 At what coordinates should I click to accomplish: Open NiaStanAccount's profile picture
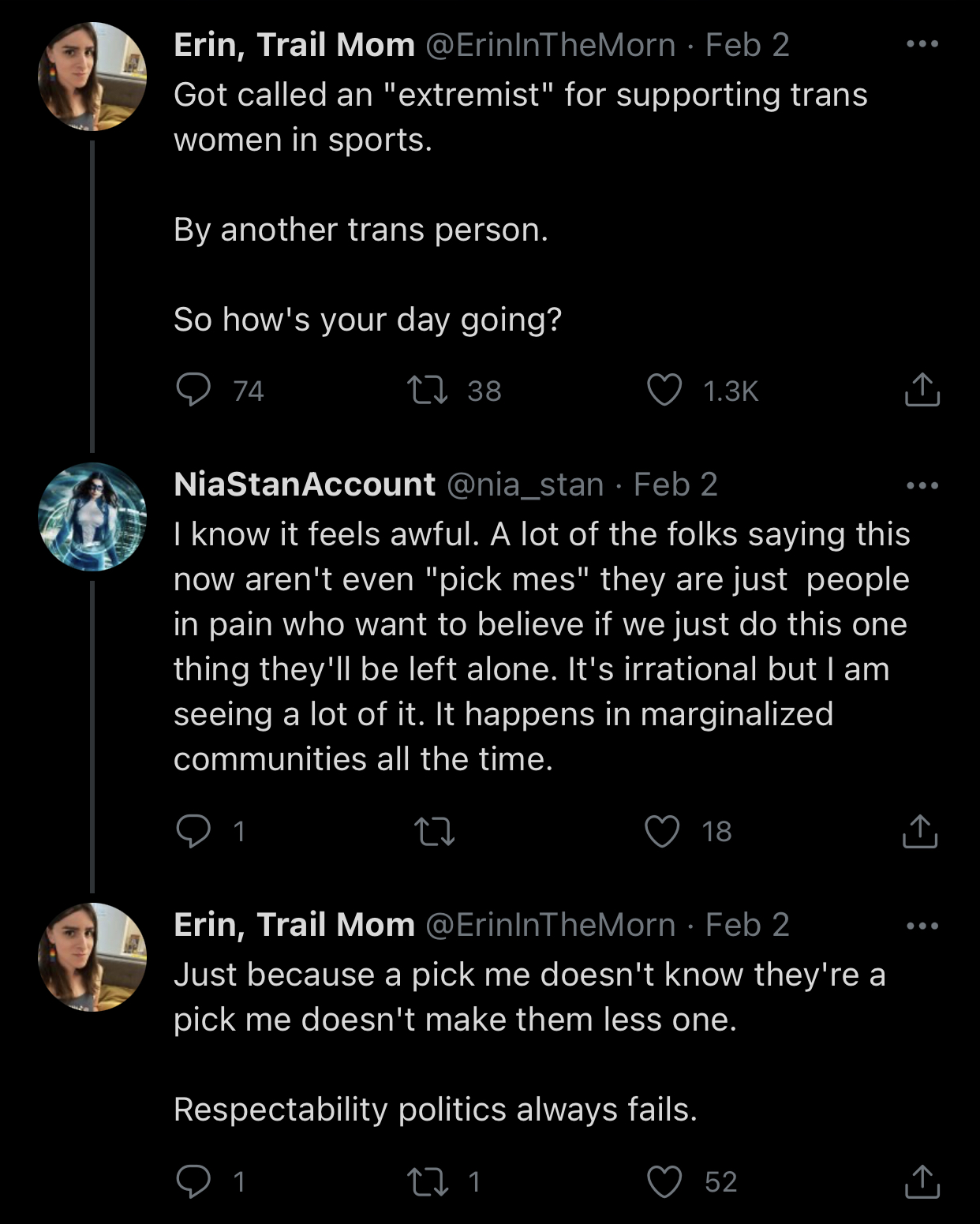click(92, 517)
